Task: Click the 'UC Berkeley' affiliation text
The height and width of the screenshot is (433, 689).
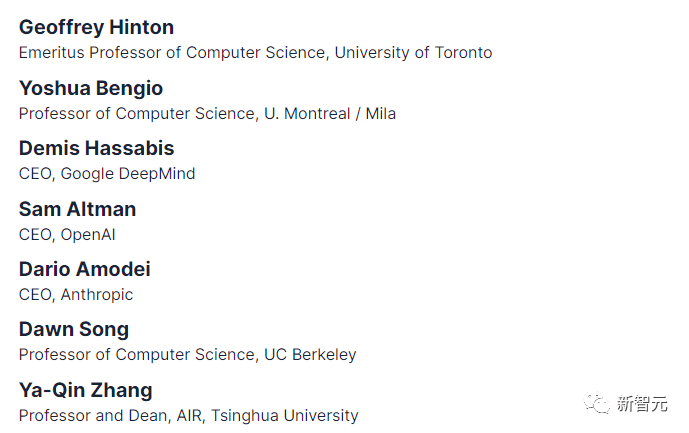Action: click(310, 355)
